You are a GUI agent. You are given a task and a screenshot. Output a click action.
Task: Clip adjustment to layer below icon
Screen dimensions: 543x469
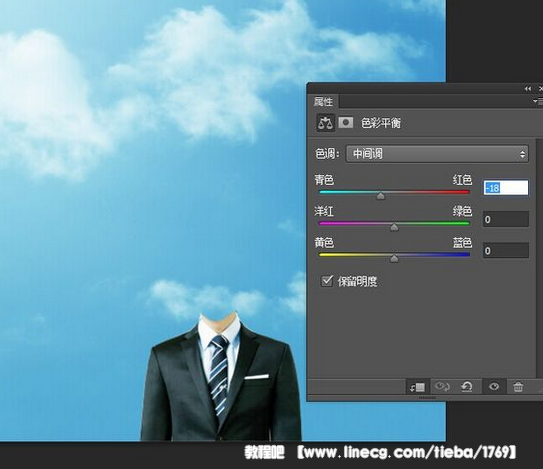point(418,387)
